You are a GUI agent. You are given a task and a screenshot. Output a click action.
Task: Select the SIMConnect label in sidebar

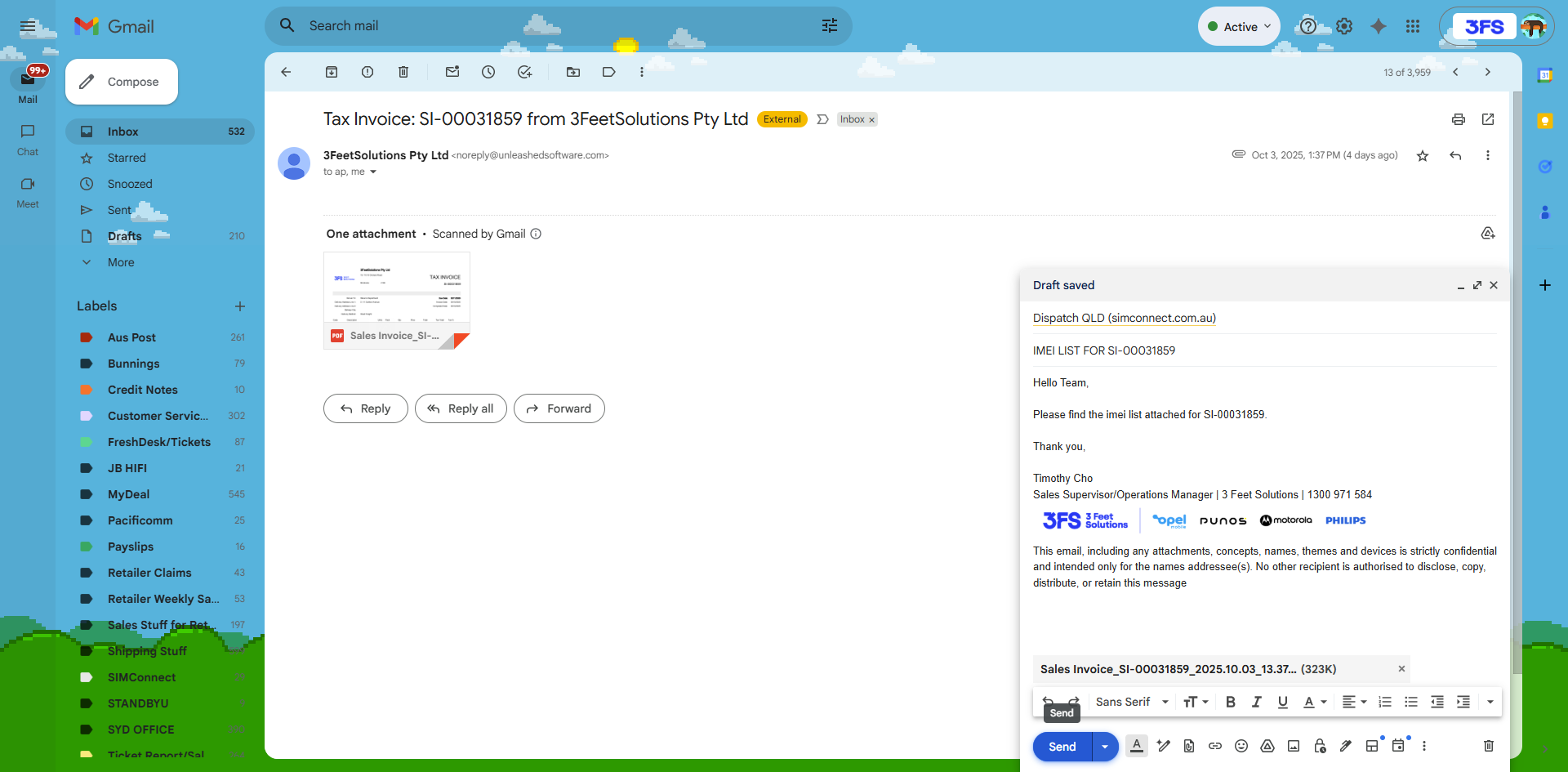pyautogui.click(x=141, y=677)
